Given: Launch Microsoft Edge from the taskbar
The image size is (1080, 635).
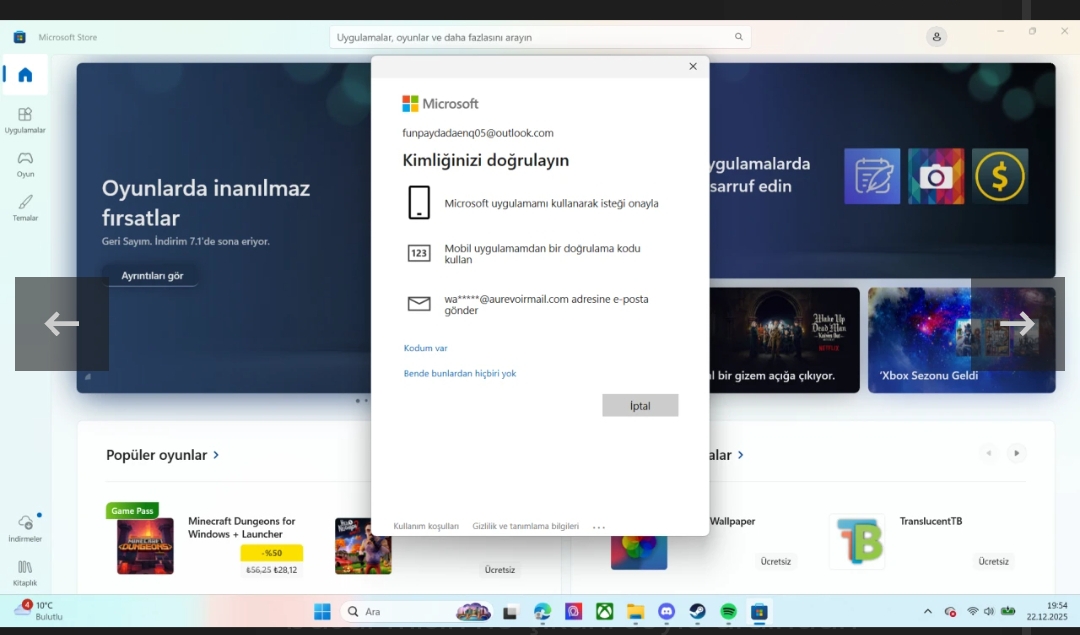Looking at the screenshot, I should (542, 612).
